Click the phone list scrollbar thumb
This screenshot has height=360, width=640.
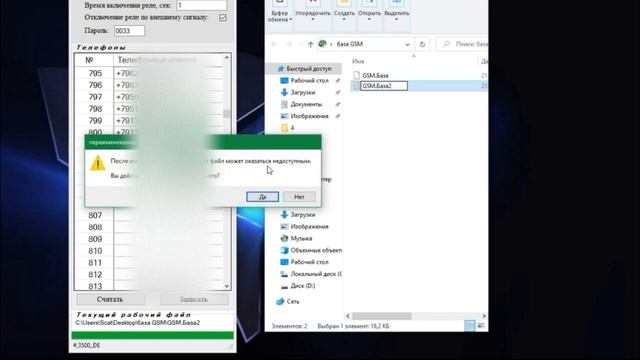(x=227, y=114)
